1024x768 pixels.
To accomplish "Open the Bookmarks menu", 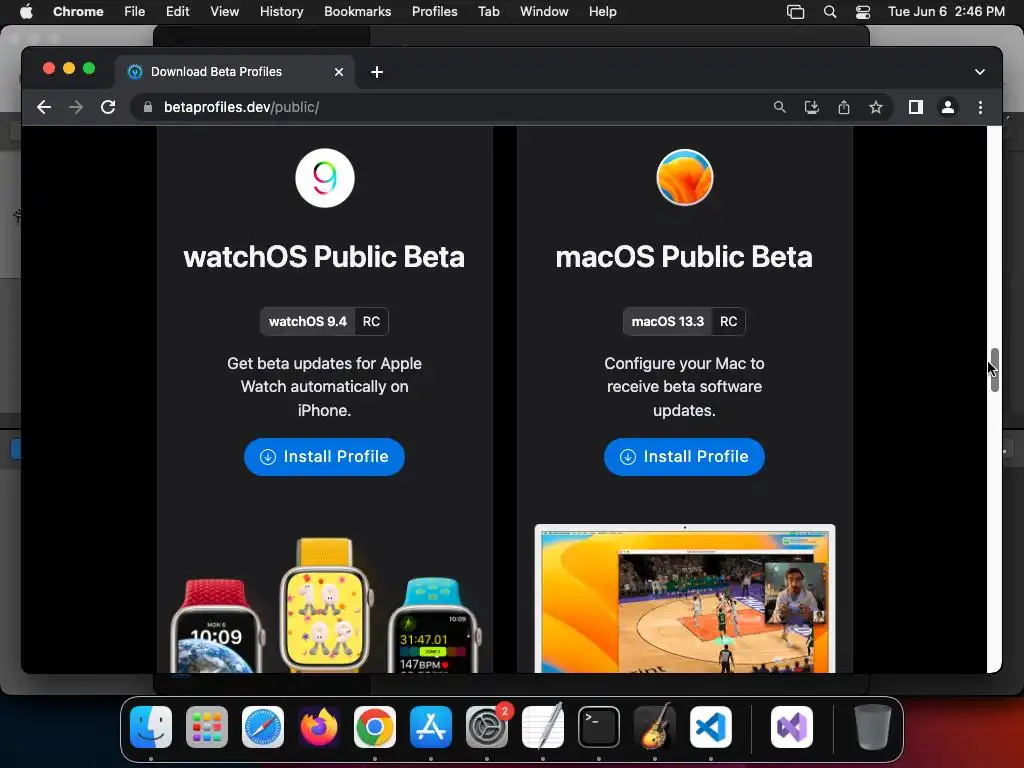I will coord(357,12).
